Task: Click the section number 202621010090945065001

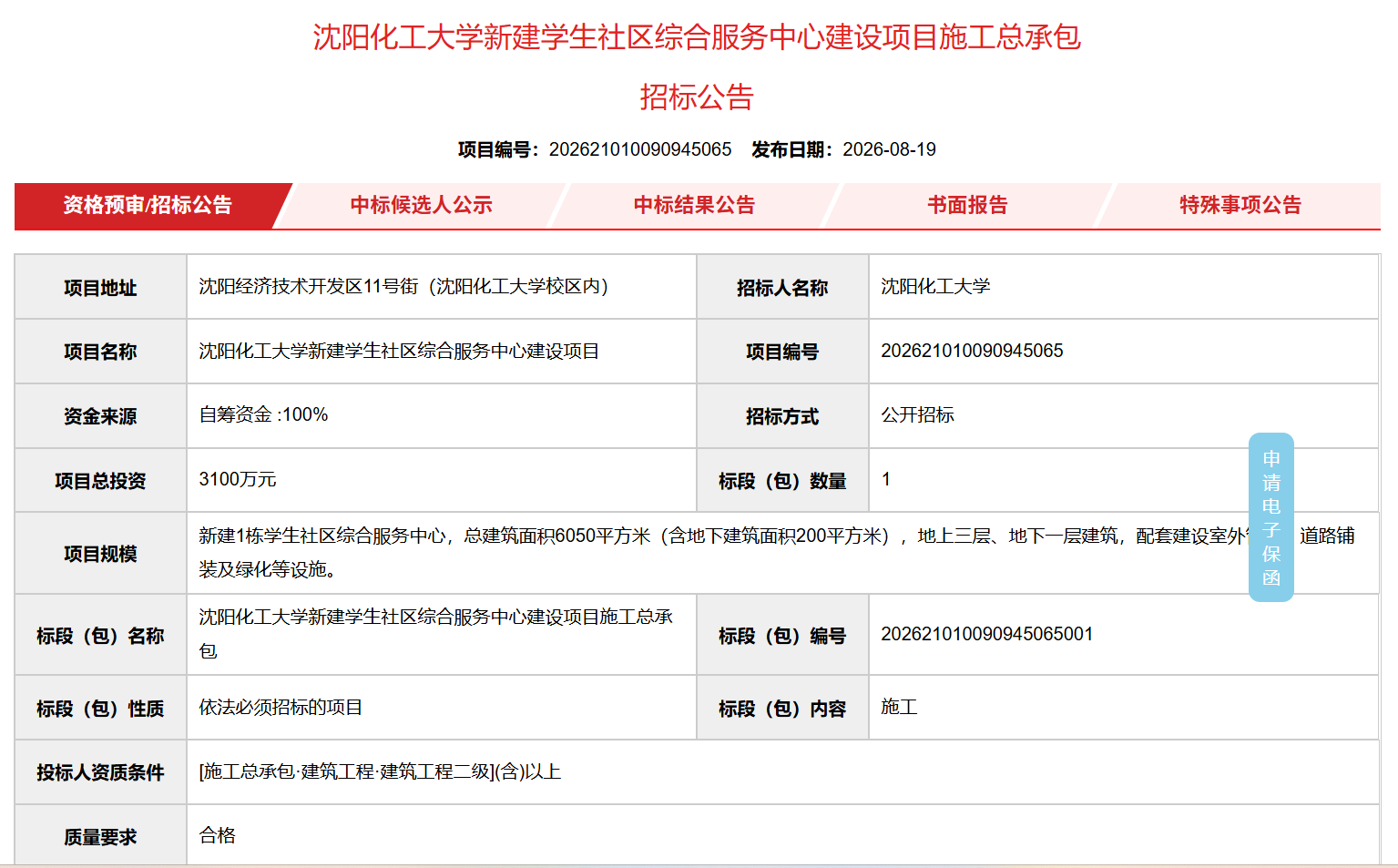Action: coord(986,634)
